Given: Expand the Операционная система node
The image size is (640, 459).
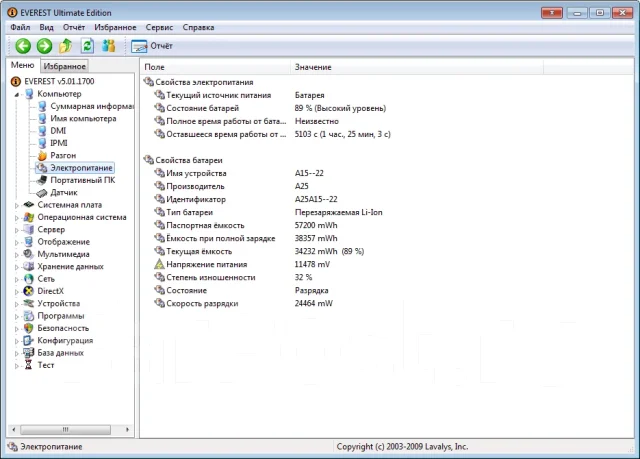Looking at the screenshot, I should click(17, 218).
